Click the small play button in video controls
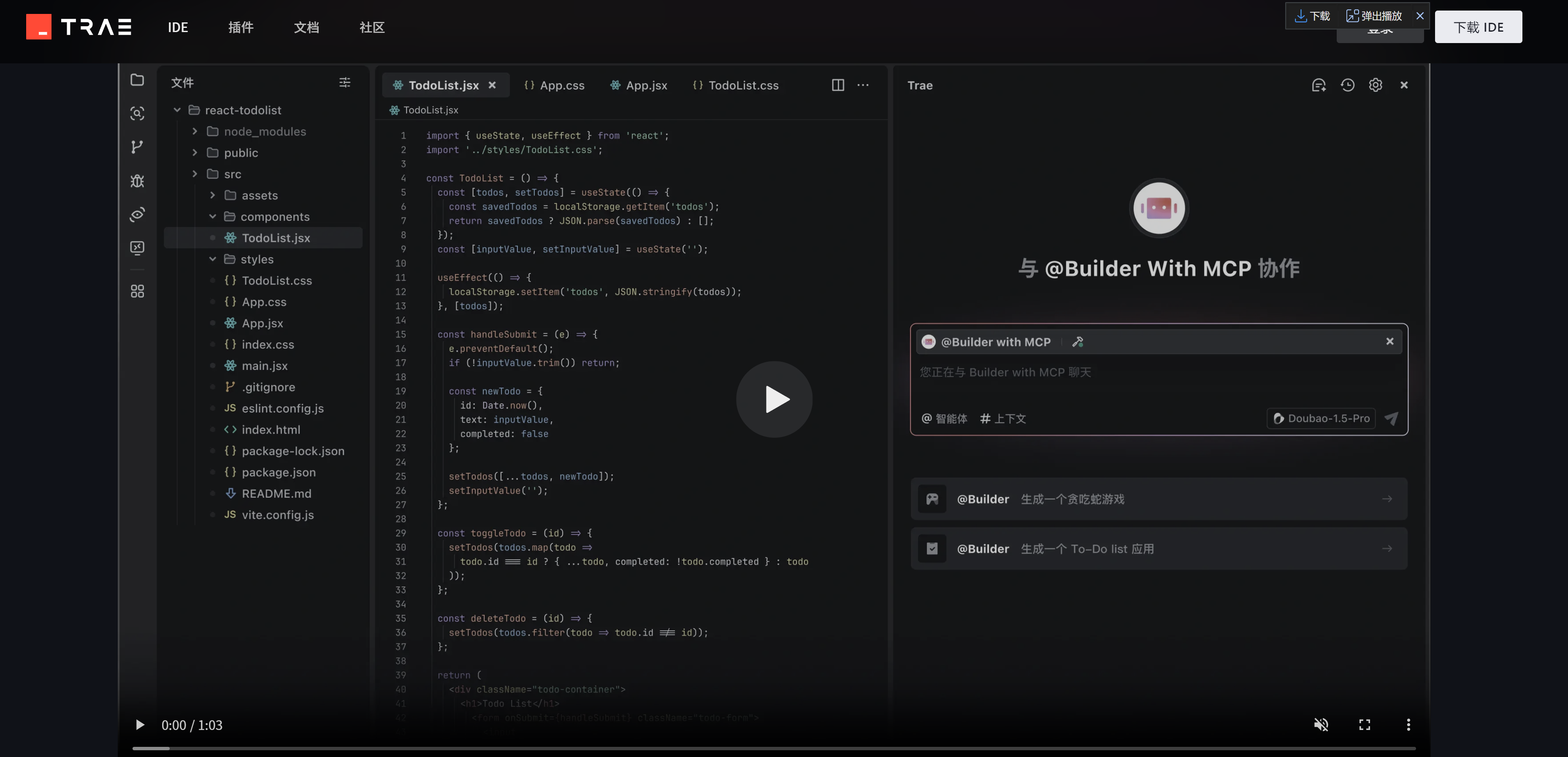The height and width of the screenshot is (757, 1568). tap(140, 725)
